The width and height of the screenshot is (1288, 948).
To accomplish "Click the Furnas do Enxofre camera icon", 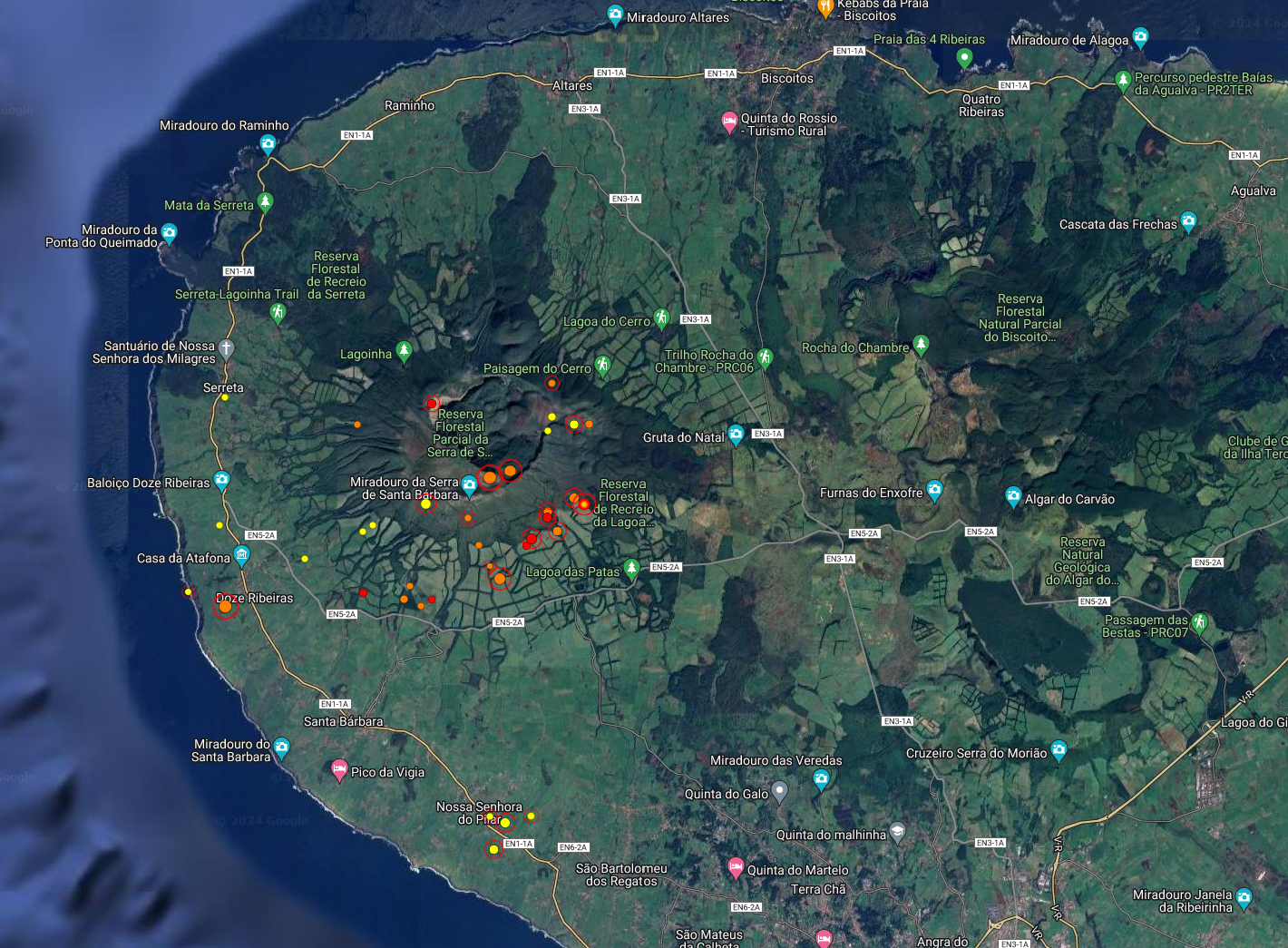I will [x=934, y=491].
